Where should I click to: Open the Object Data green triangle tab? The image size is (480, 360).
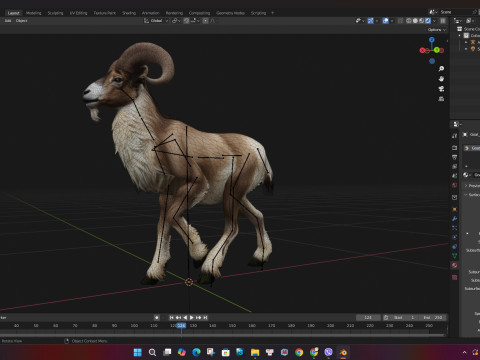[455, 256]
